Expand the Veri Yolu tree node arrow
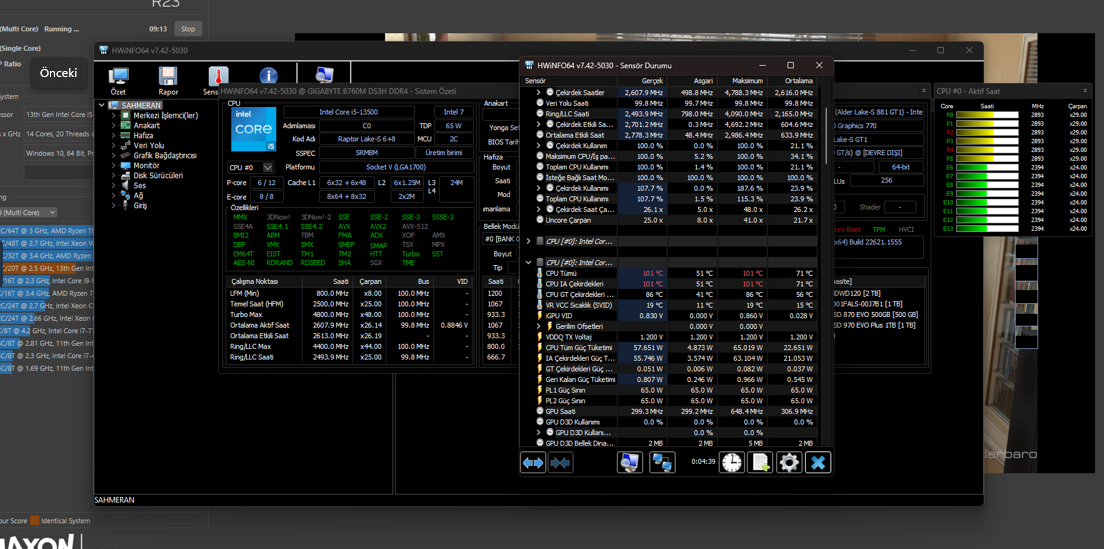The height and width of the screenshot is (549, 1104). (114, 145)
